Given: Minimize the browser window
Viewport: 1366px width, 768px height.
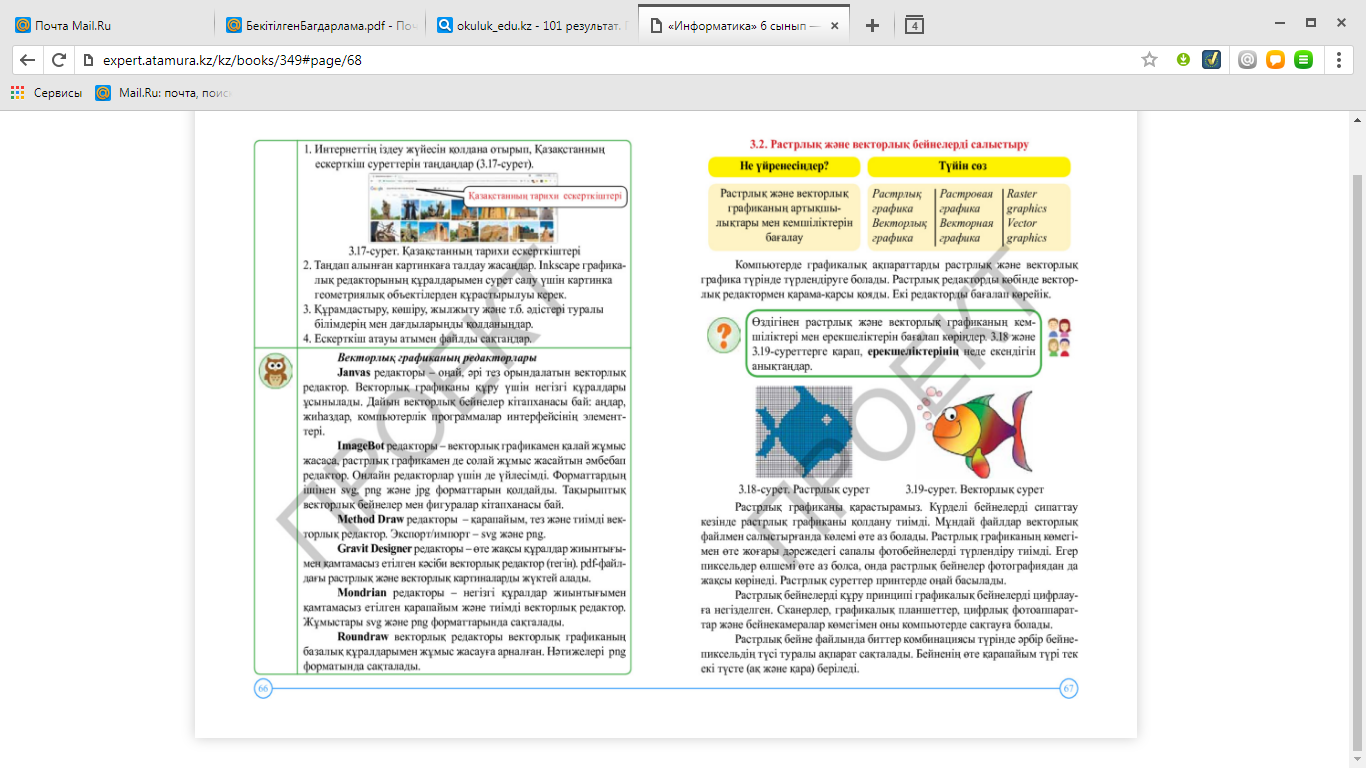Looking at the screenshot, I should (1281, 22).
